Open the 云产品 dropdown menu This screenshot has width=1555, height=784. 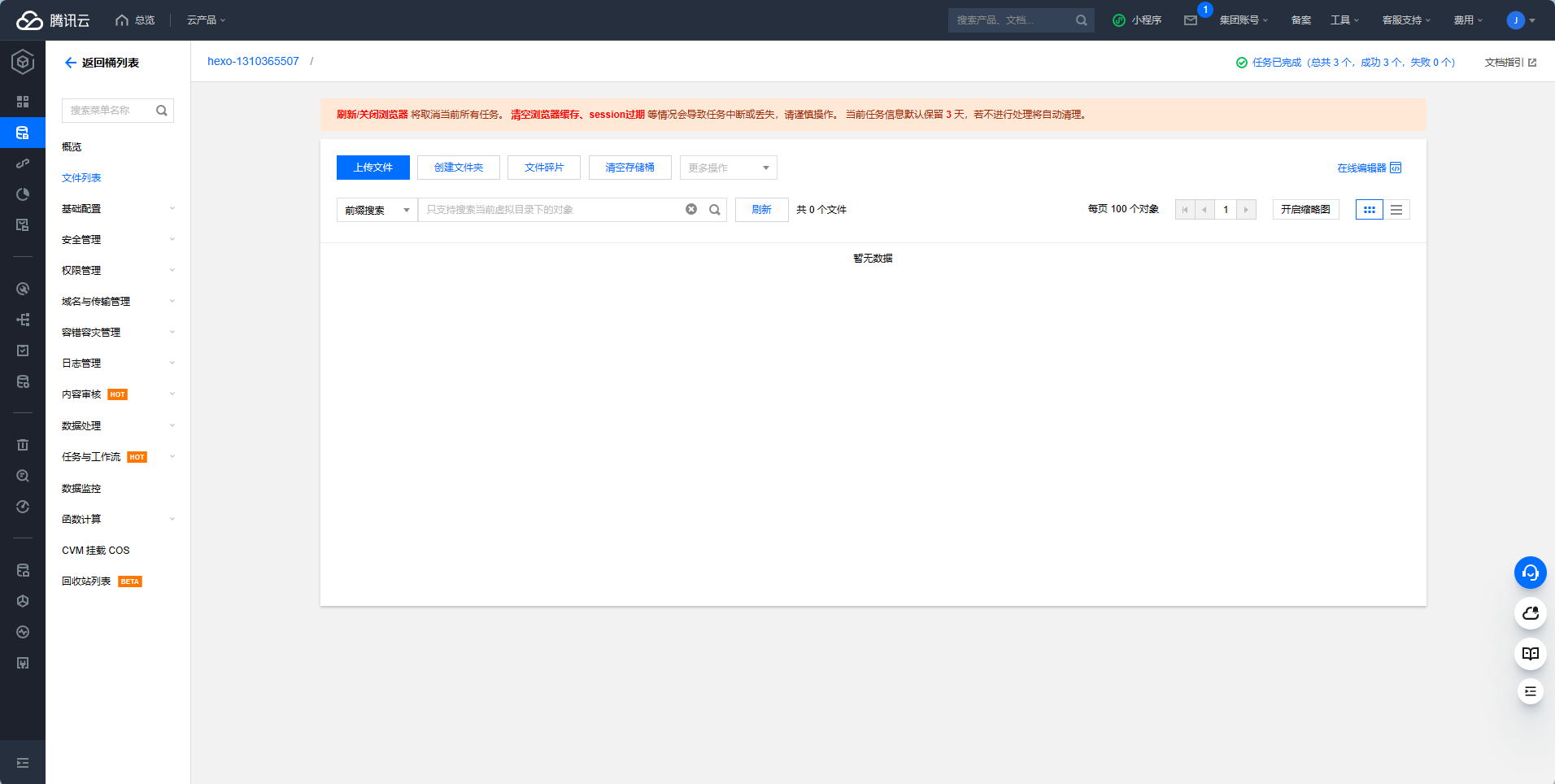[206, 20]
